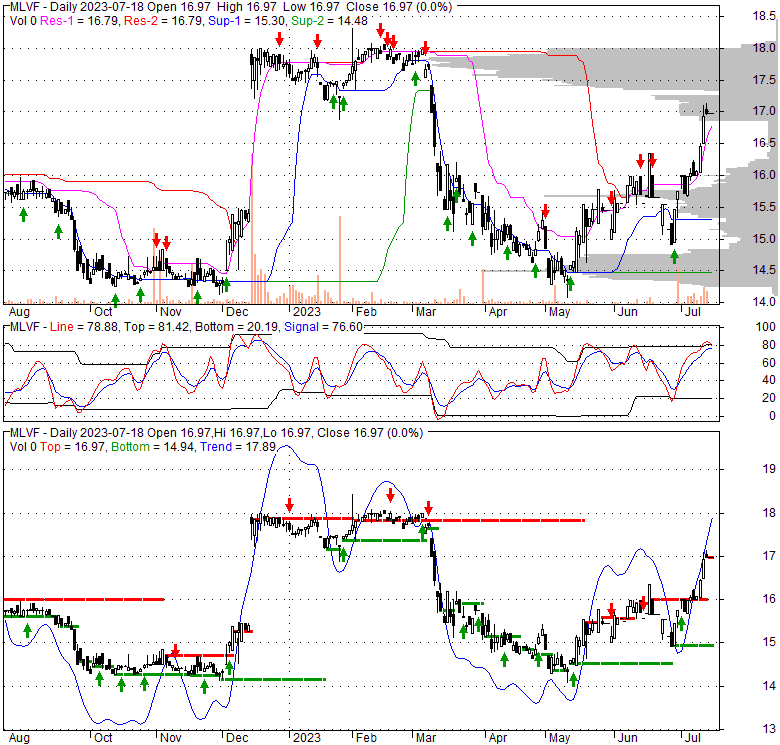
Task: Select 'Signal = 76.60' in the oscillator legend
Action: click(323, 327)
